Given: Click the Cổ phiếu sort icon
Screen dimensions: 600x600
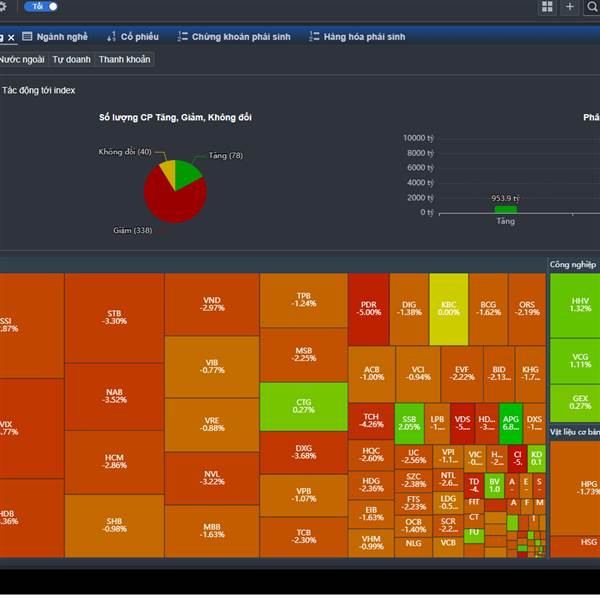Looking at the screenshot, I should [111, 37].
